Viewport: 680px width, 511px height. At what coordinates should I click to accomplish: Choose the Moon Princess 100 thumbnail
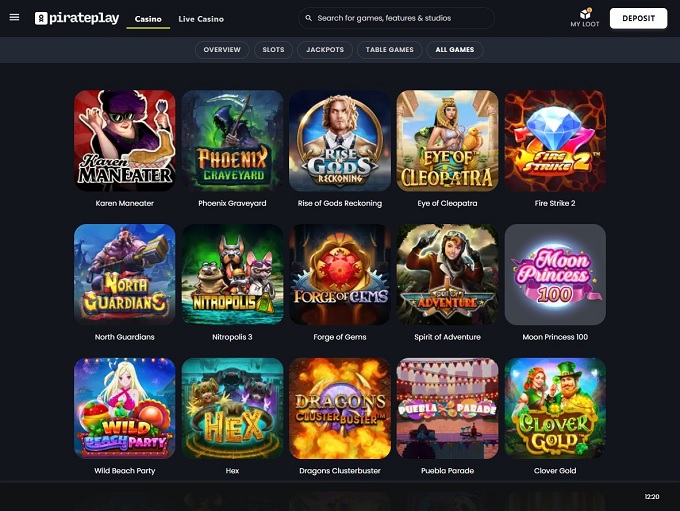555,275
